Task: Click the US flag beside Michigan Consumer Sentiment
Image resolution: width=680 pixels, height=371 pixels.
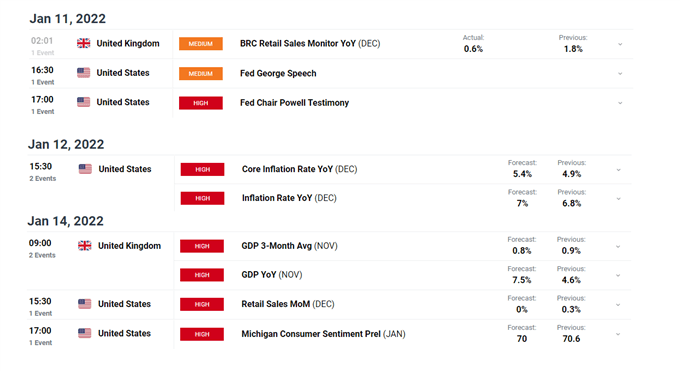Action: click(x=85, y=333)
